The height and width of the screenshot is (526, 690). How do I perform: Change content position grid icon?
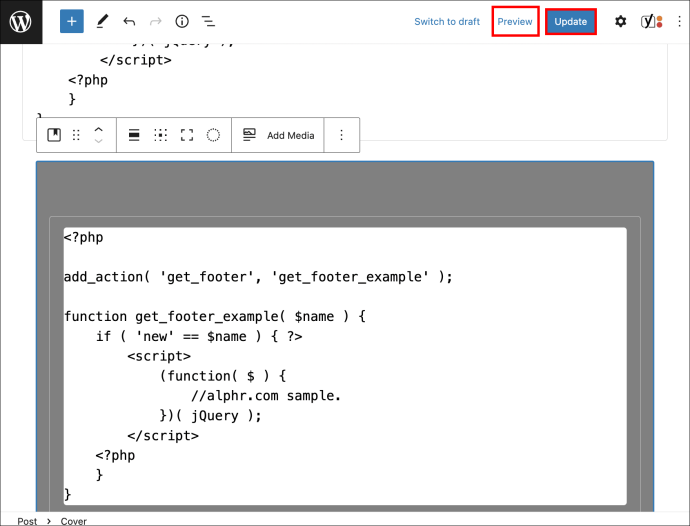click(x=161, y=135)
